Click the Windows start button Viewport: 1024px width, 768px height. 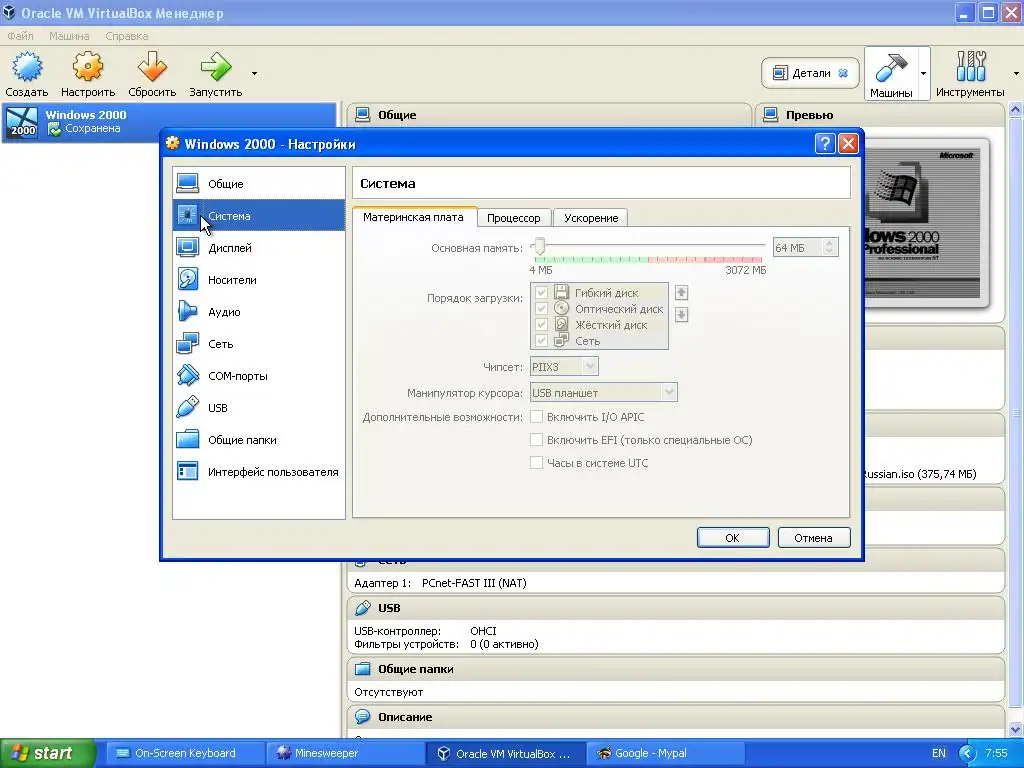[48, 753]
